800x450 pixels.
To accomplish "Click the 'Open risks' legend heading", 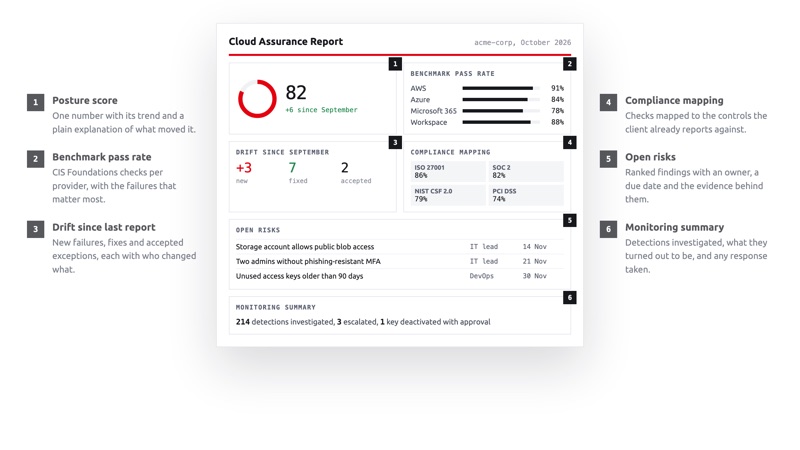I will (x=650, y=157).
